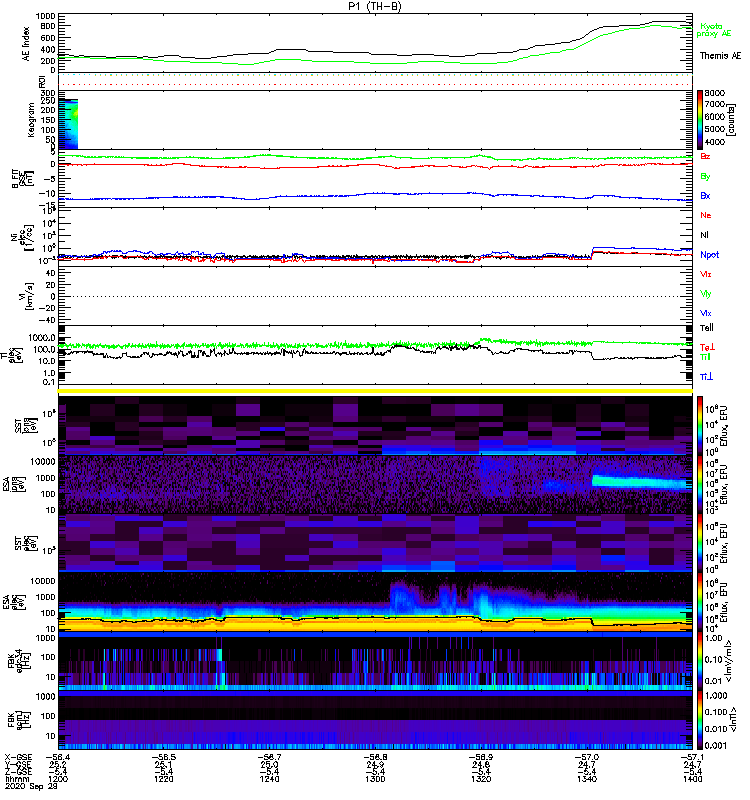Click the <|nT|> colorbar

(x=700, y=720)
